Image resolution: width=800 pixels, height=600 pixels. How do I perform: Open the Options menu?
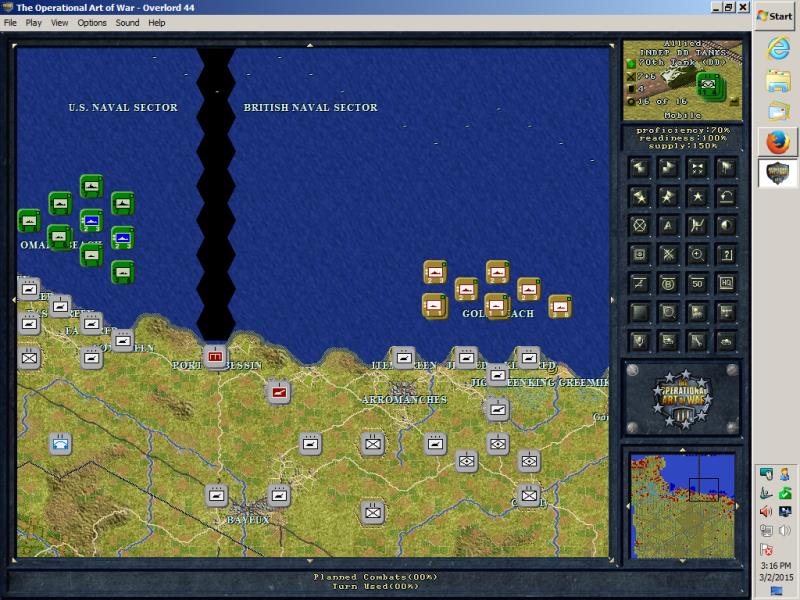coord(92,22)
